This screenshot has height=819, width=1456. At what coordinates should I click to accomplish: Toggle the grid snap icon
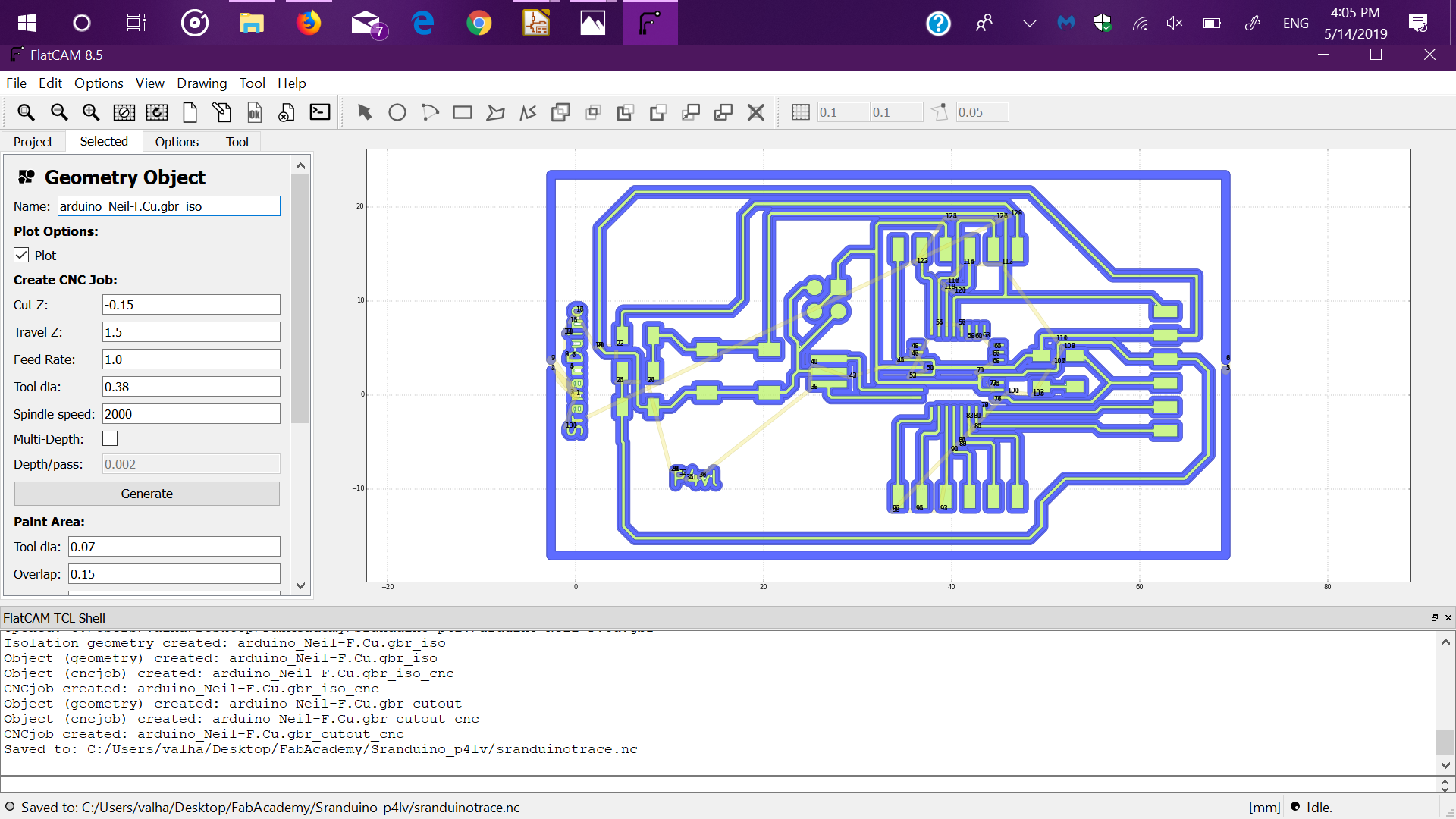801,112
